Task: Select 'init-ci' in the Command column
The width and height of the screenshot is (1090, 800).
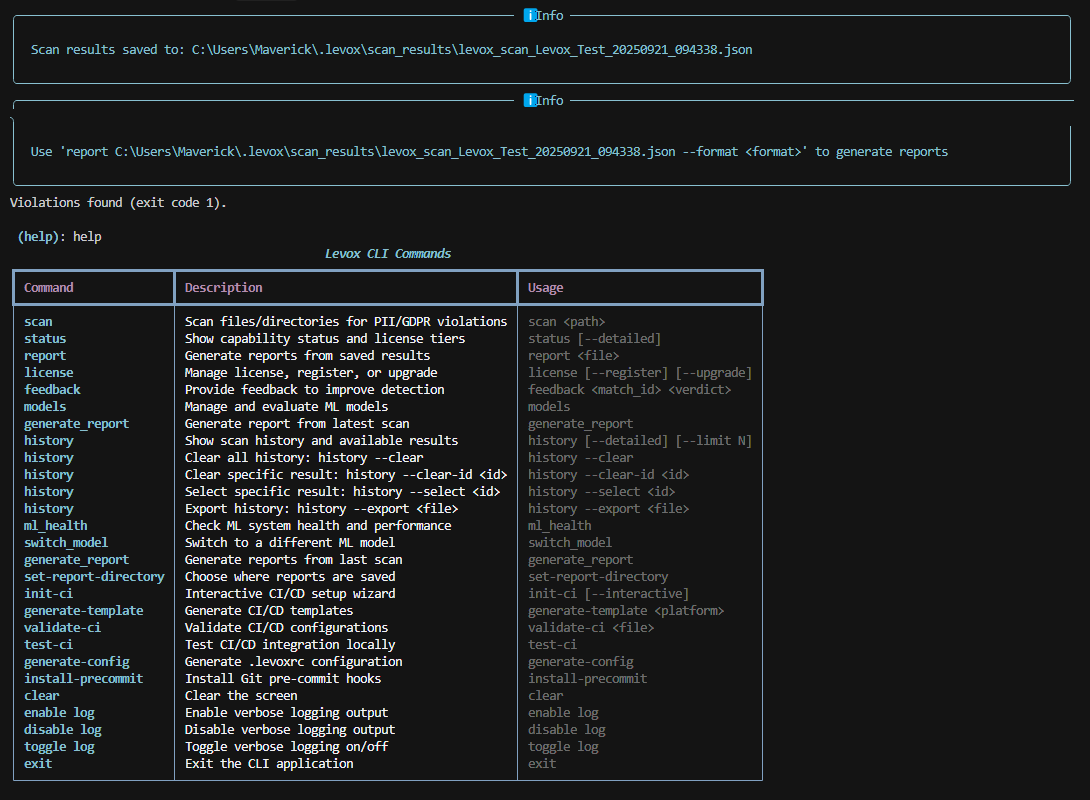Action: (49, 594)
